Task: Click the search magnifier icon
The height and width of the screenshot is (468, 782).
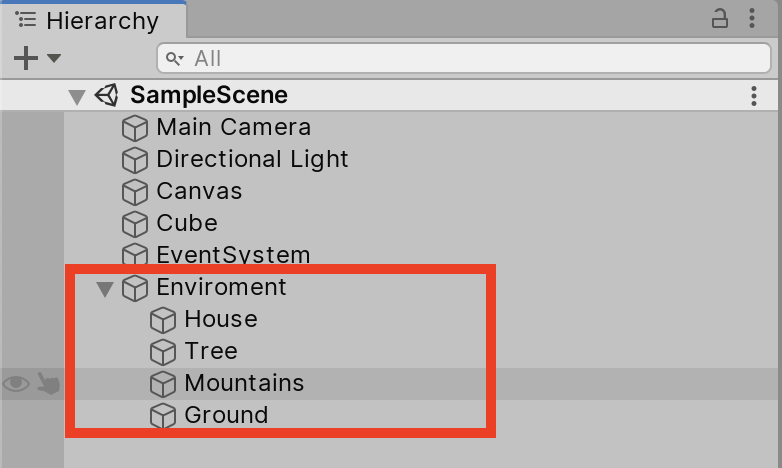Action: (x=176, y=59)
